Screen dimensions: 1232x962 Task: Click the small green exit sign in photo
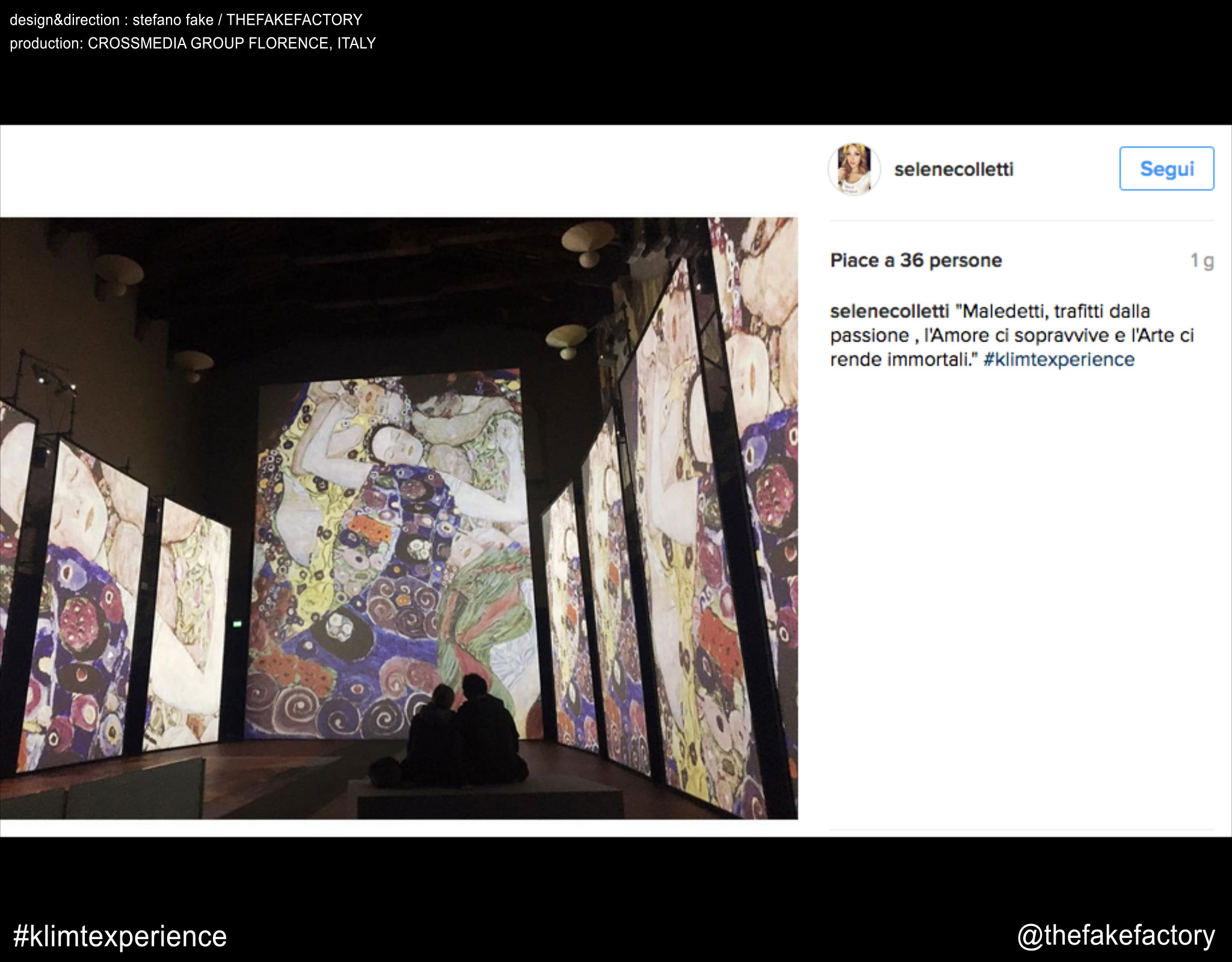click(x=237, y=623)
